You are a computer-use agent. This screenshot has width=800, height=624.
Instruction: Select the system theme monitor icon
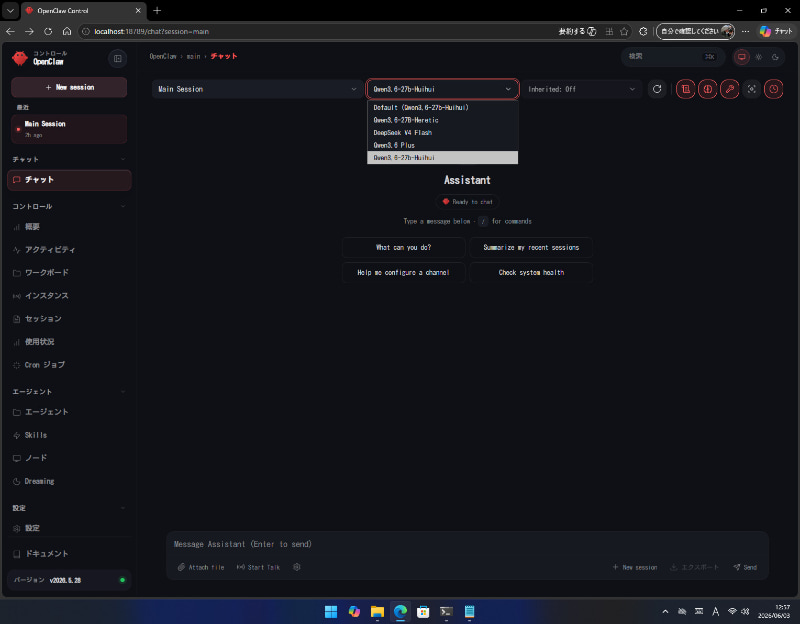(742, 57)
